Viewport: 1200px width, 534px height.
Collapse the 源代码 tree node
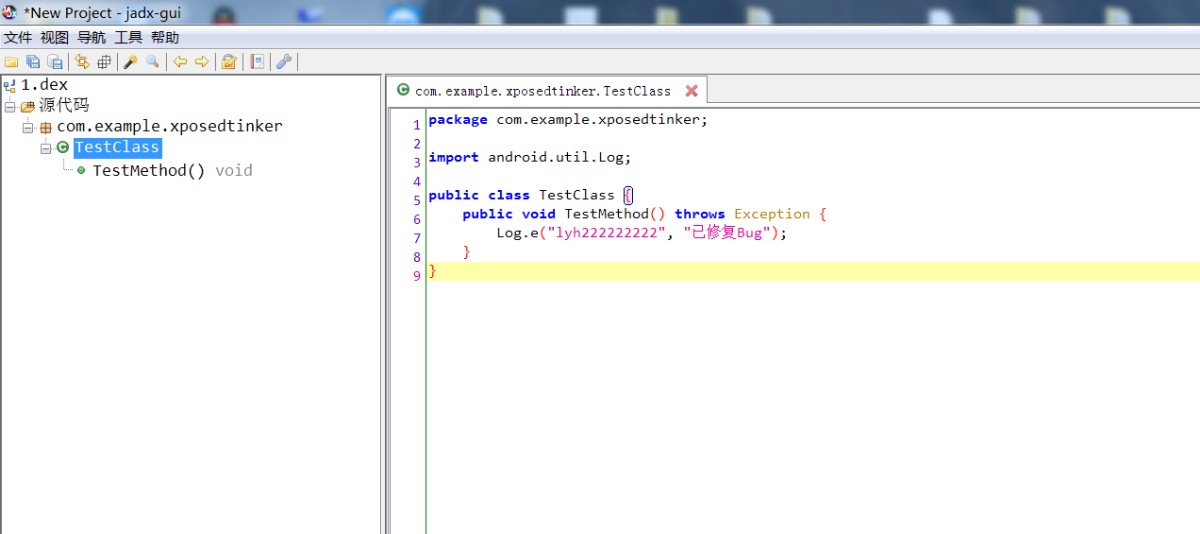click(x=10, y=106)
